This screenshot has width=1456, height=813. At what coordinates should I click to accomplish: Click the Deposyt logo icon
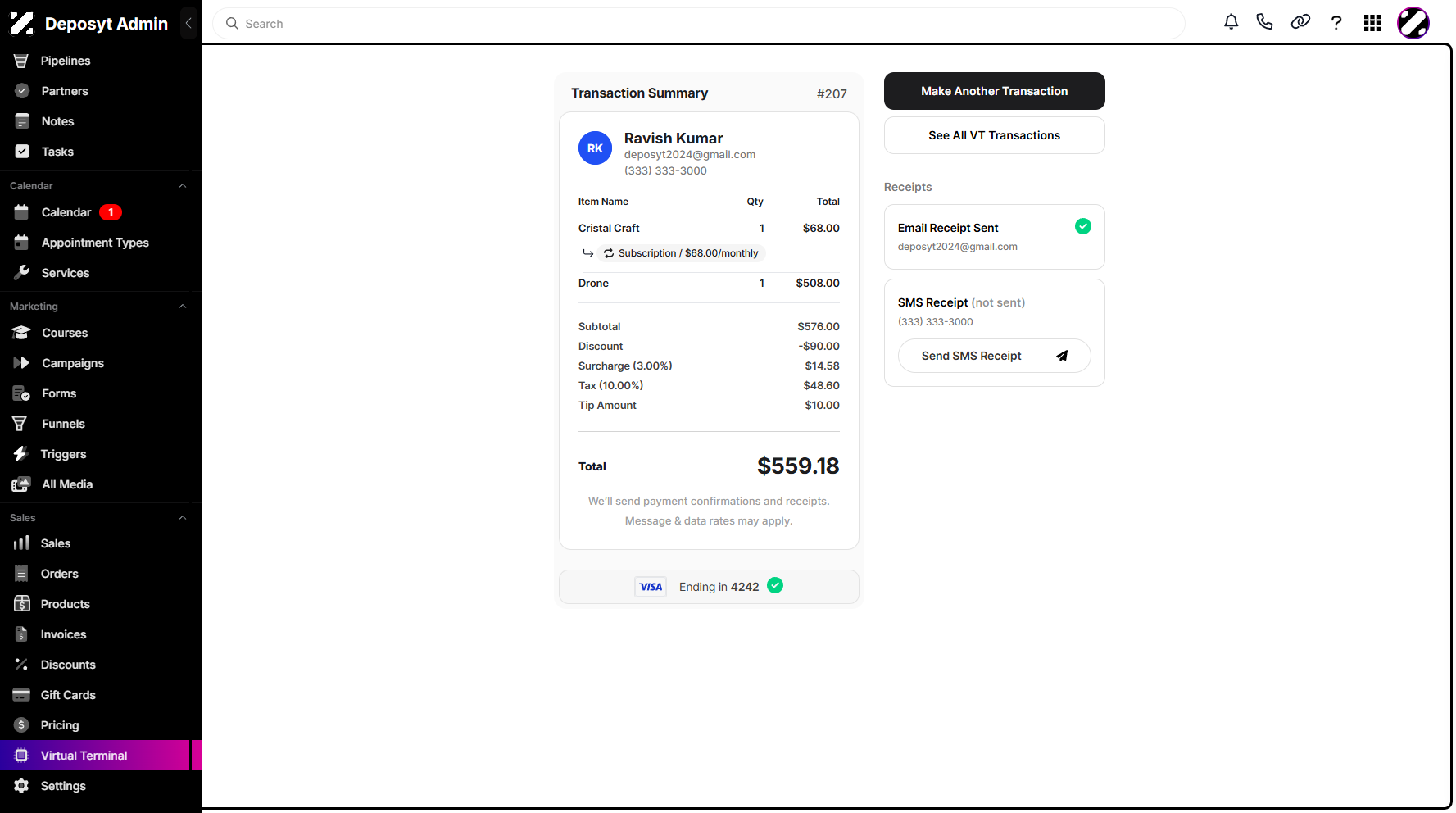[x=22, y=24]
